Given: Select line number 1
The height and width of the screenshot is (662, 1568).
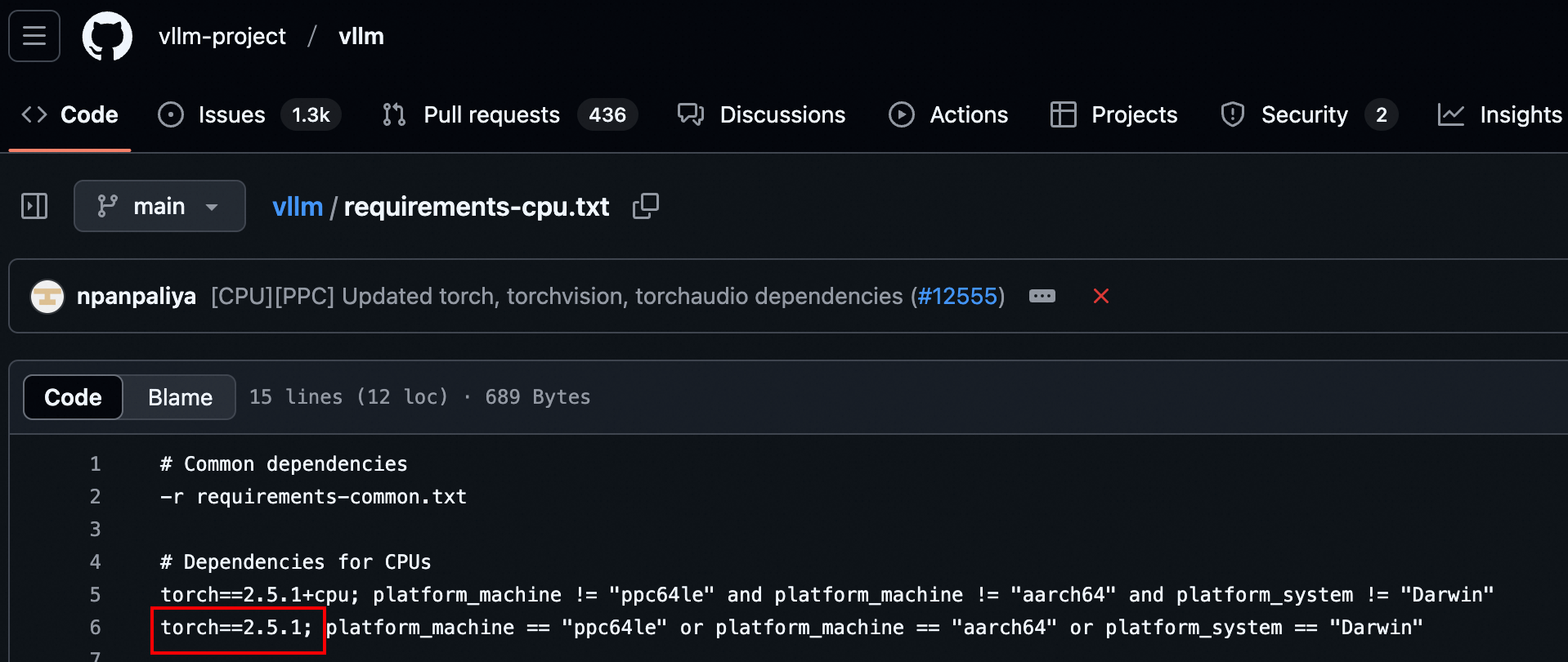Looking at the screenshot, I should 95,464.
